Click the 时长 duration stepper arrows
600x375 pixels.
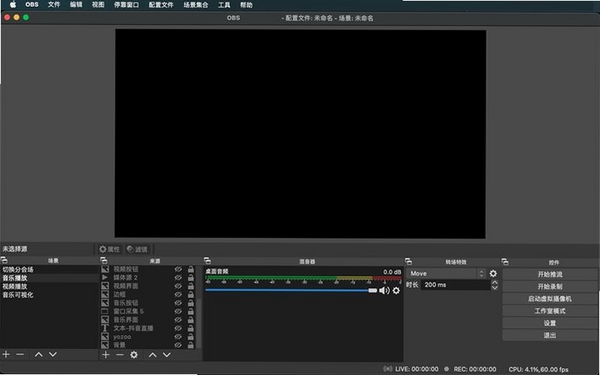(x=494, y=285)
